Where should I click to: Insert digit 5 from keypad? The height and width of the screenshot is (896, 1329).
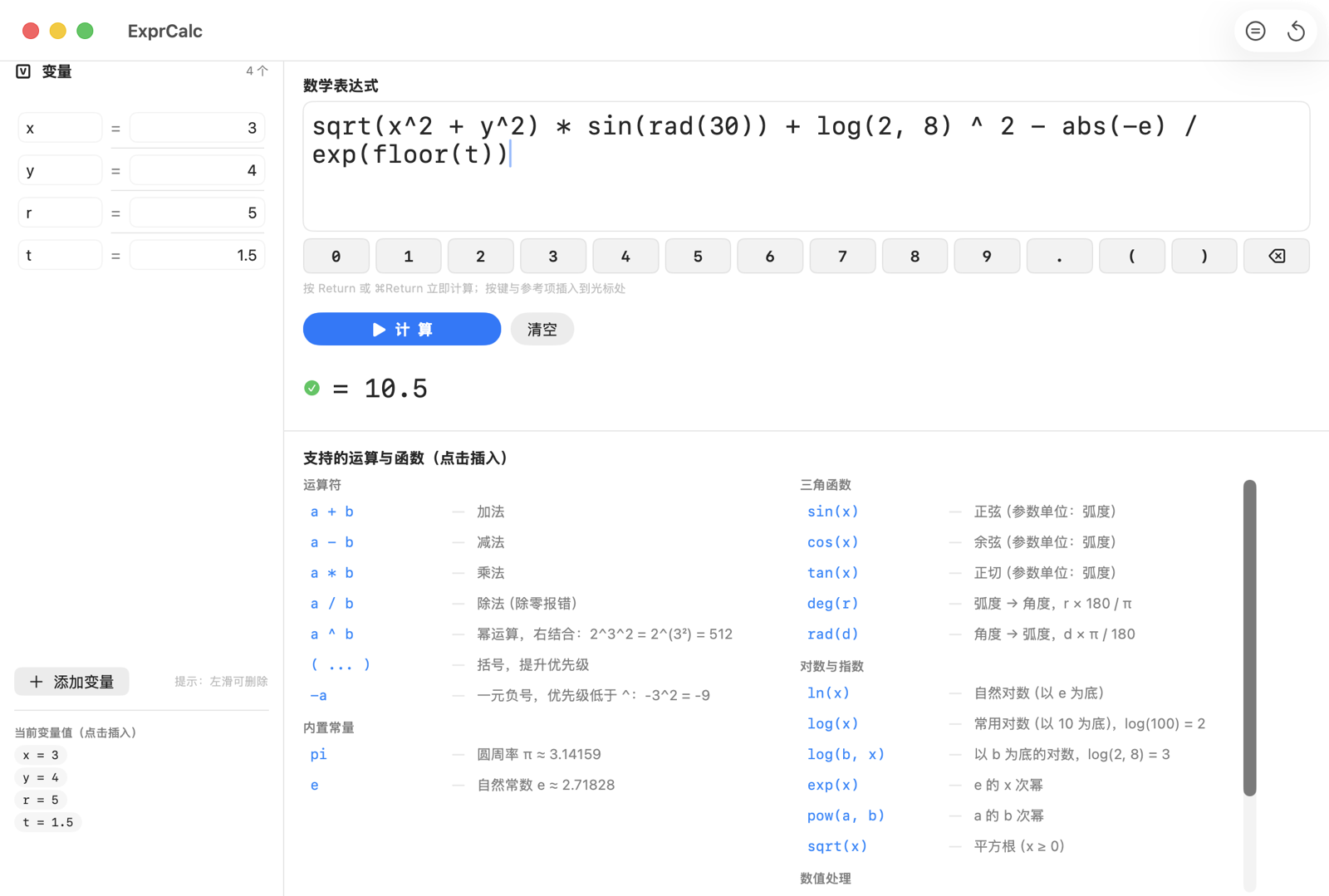coord(698,256)
